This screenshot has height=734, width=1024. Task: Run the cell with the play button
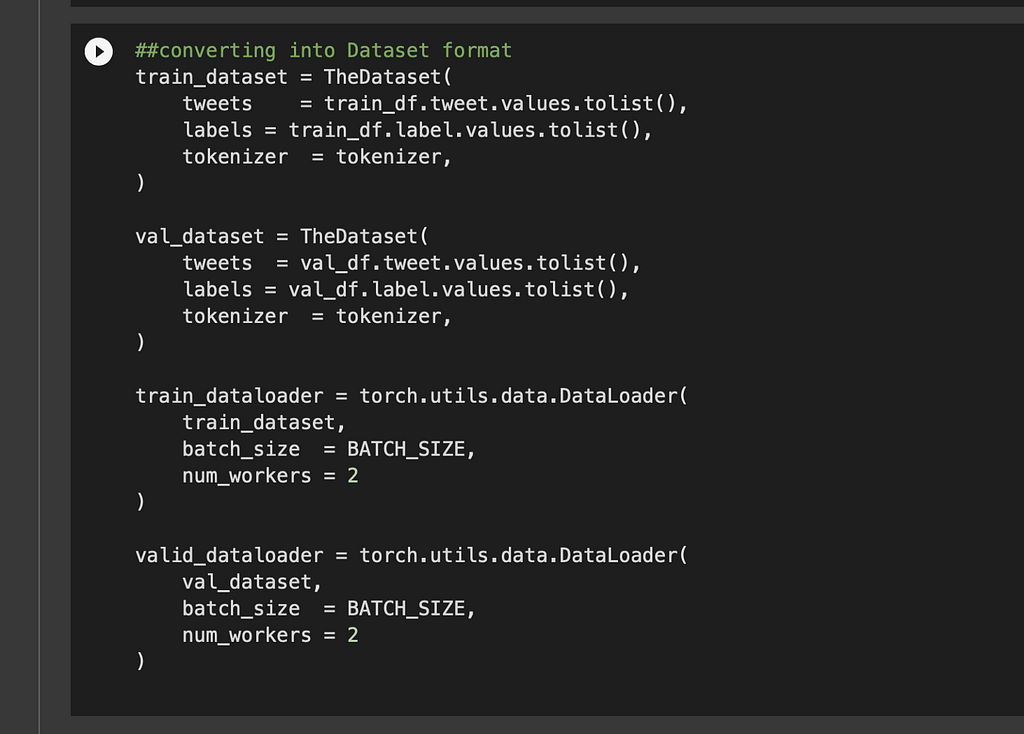[99, 52]
